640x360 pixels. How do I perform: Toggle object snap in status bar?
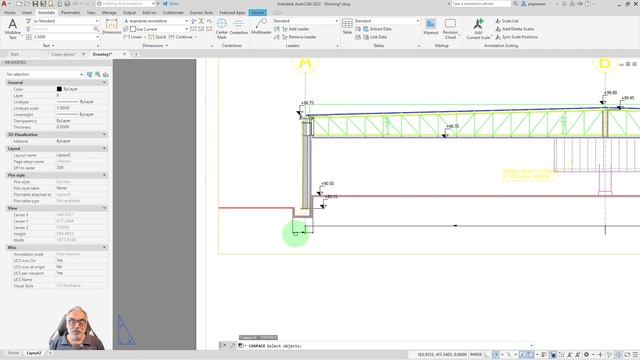[x=529, y=355]
